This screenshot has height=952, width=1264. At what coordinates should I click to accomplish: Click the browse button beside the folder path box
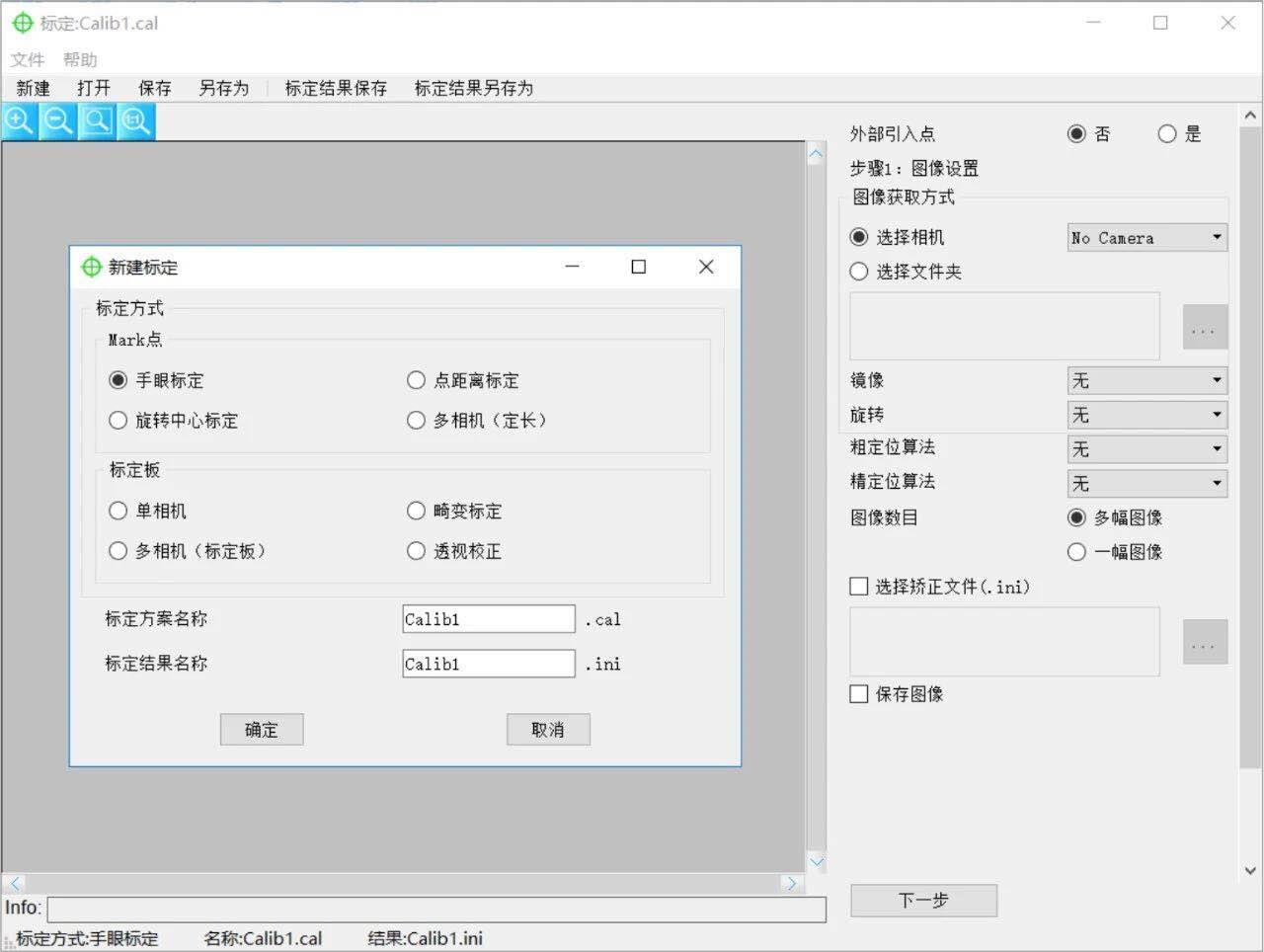[1204, 327]
